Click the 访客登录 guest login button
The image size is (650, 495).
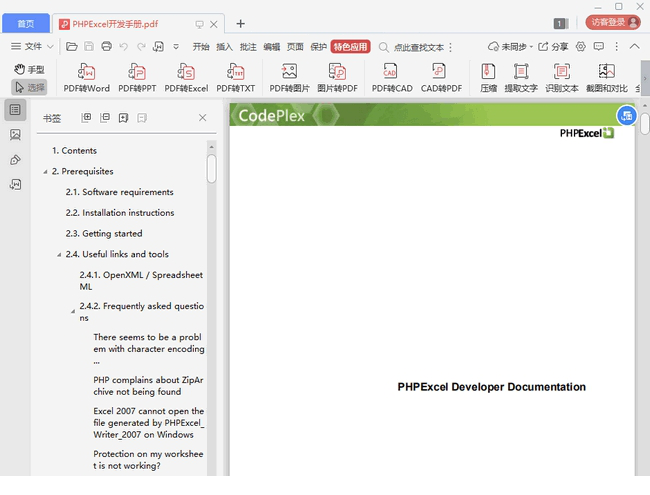pos(613,22)
